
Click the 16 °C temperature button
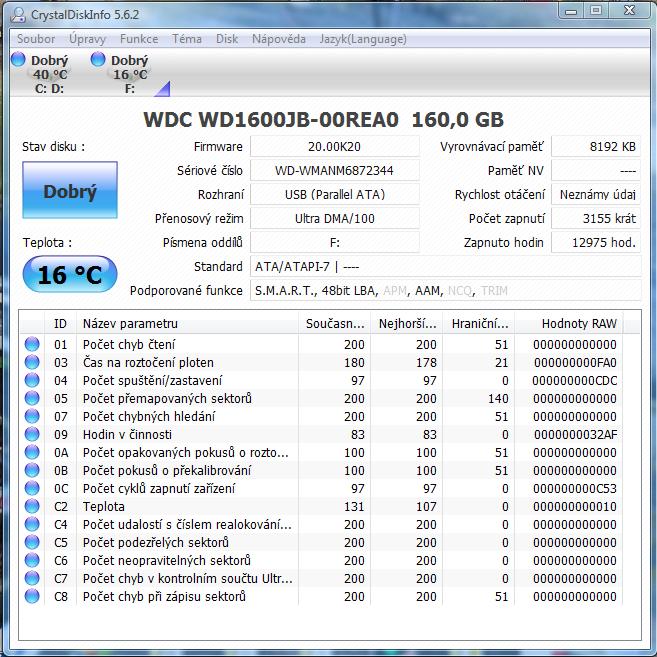pyautogui.click(x=70, y=274)
